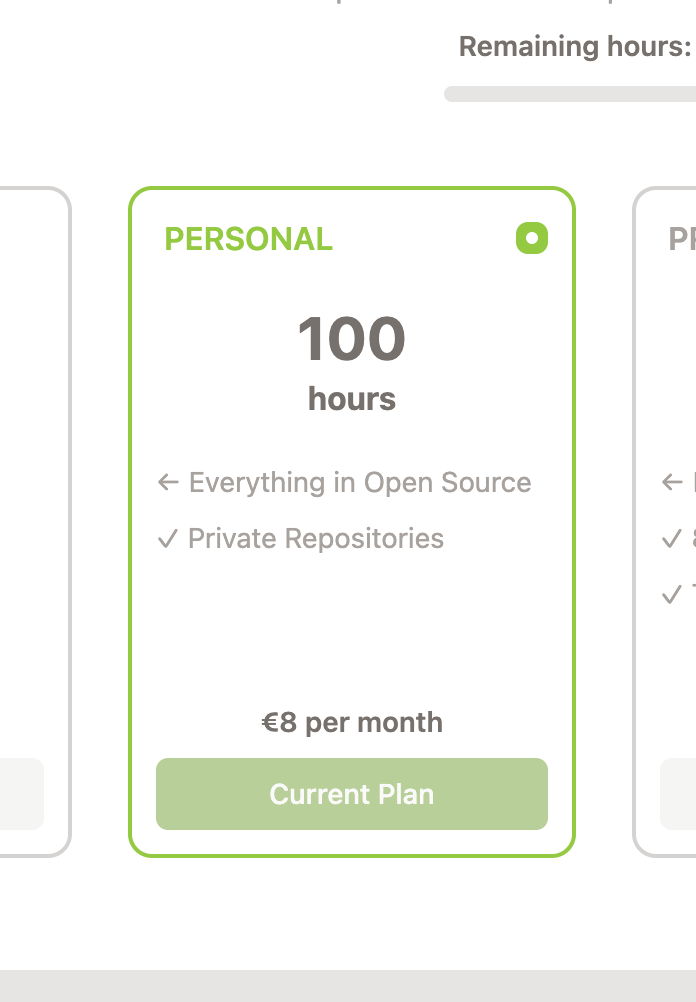This screenshot has width=696, height=1002.
Task: Click second checkmark icon in right plan card
Action: (673, 595)
